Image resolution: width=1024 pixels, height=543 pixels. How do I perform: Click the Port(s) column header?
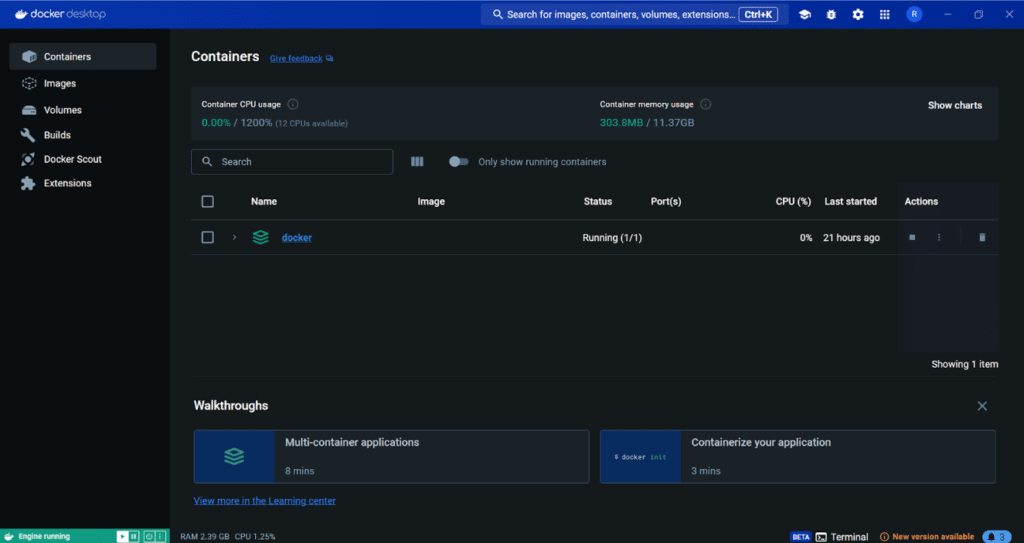[665, 201]
